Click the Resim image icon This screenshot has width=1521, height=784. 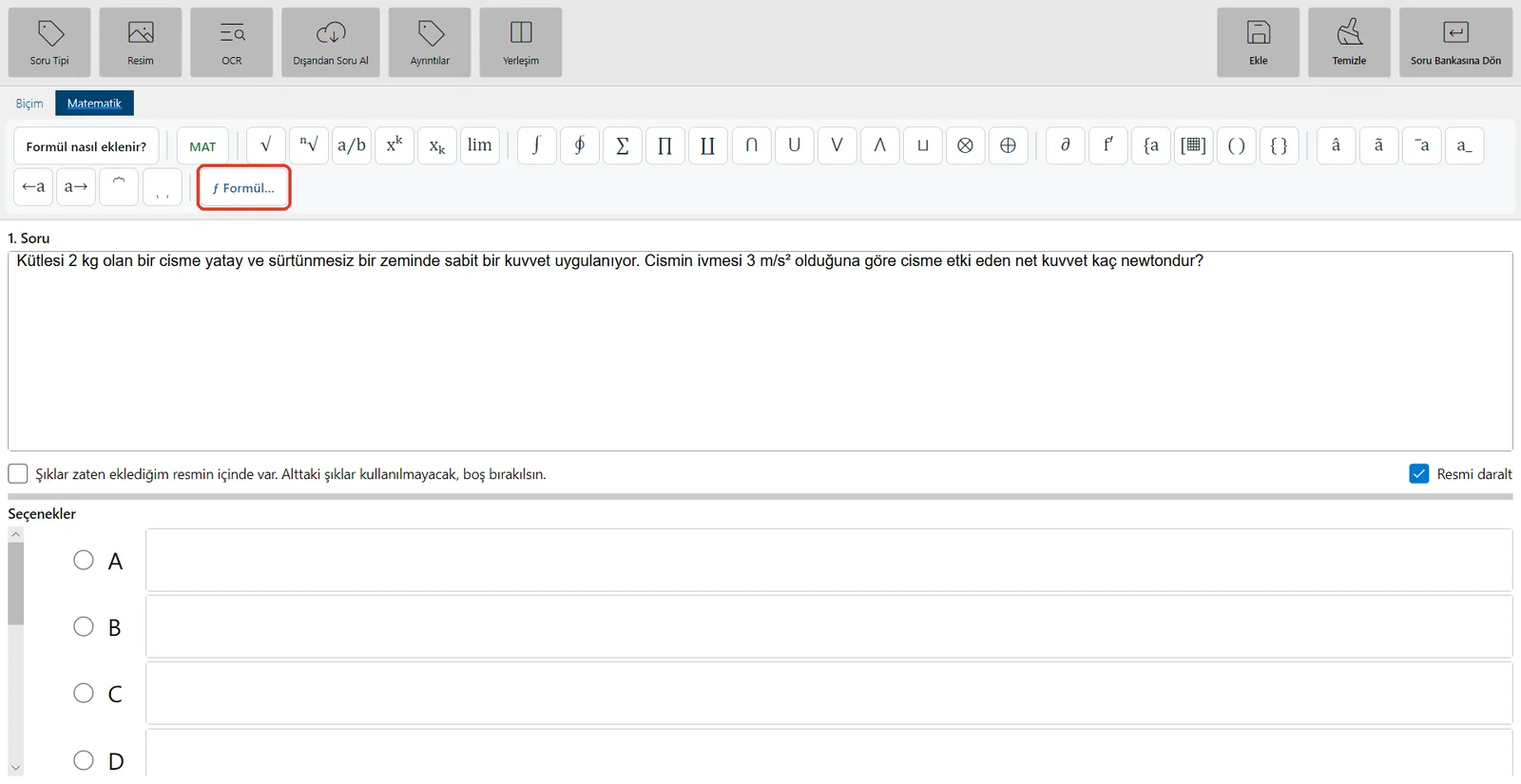tap(141, 42)
